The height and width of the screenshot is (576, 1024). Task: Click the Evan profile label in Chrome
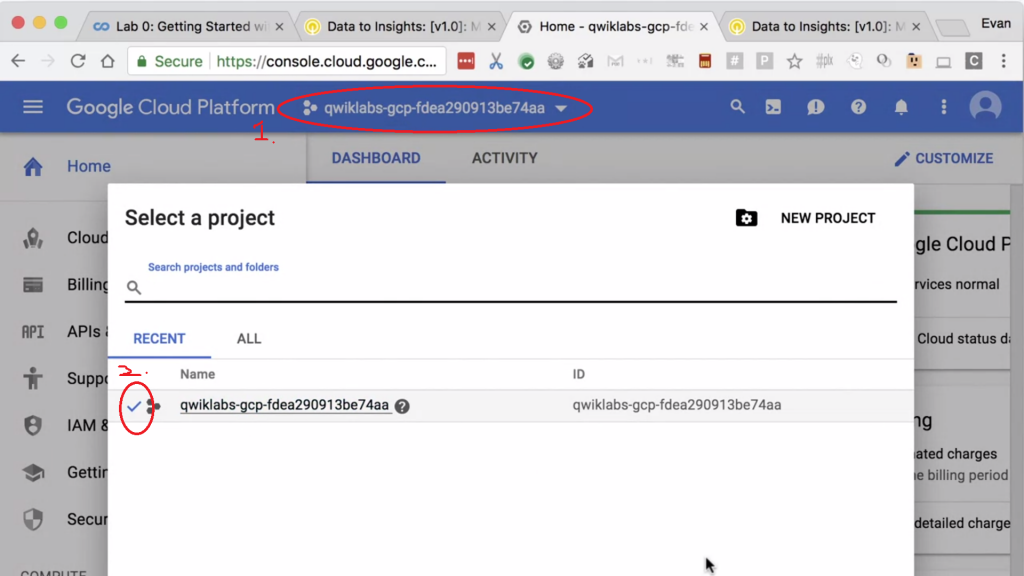[x=996, y=24]
